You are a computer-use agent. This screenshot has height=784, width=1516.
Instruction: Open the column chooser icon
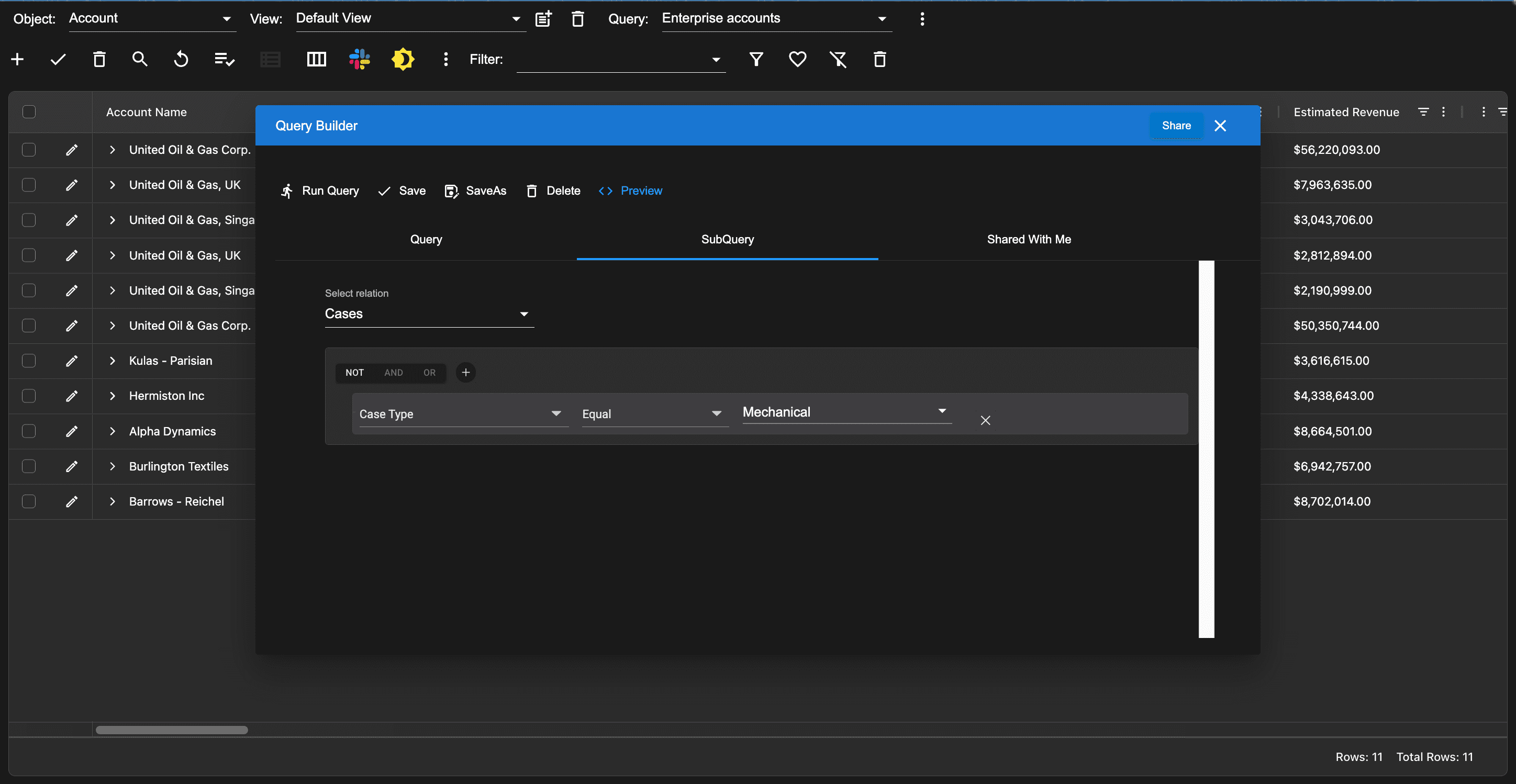(x=316, y=59)
